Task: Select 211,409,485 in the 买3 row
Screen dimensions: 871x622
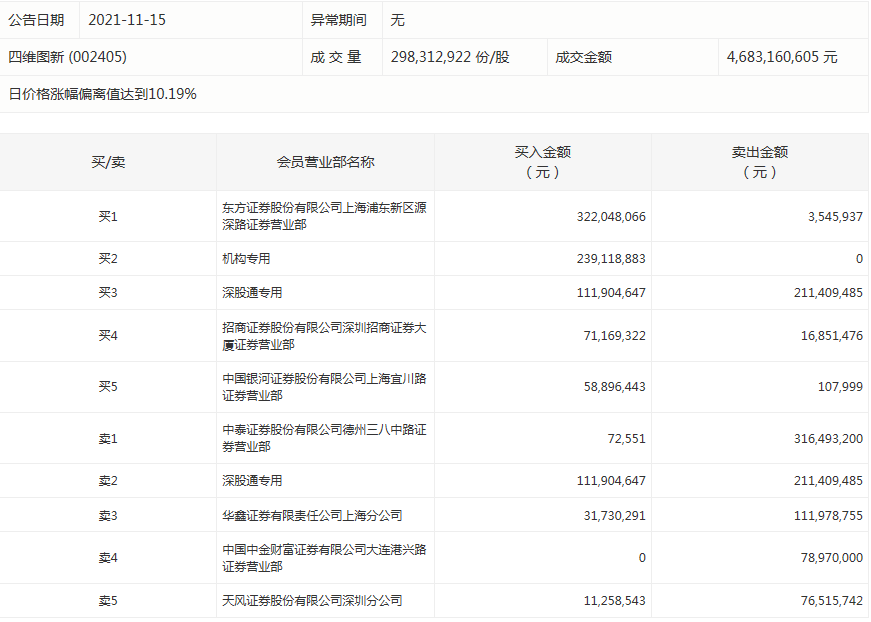Action: click(828, 293)
